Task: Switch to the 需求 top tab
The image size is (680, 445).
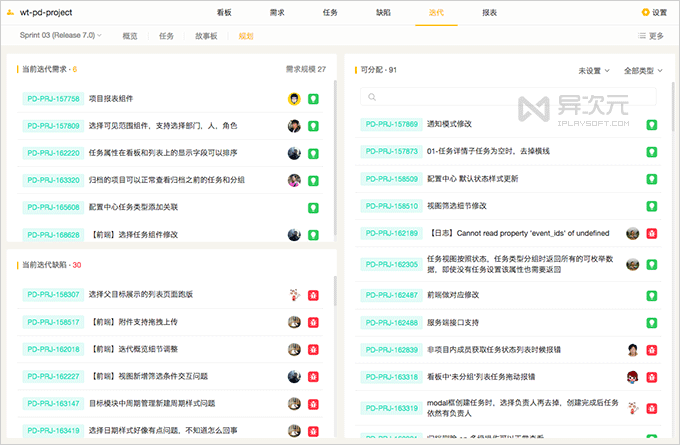Action: click(x=277, y=13)
